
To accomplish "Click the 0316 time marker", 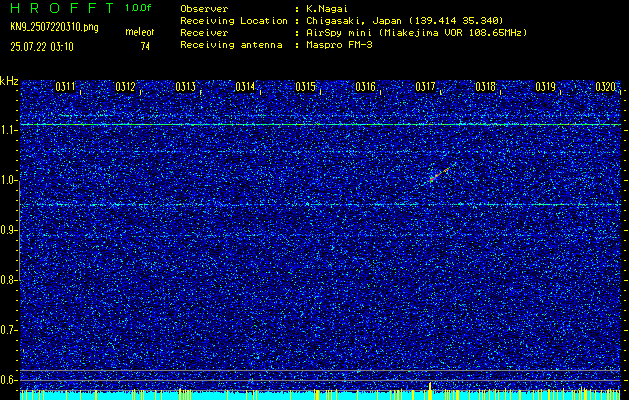I will [x=365, y=87].
